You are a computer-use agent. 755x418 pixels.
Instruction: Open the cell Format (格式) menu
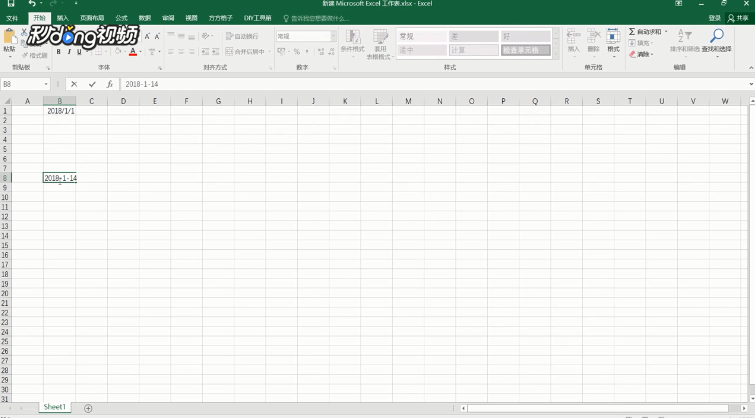click(x=613, y=41)
